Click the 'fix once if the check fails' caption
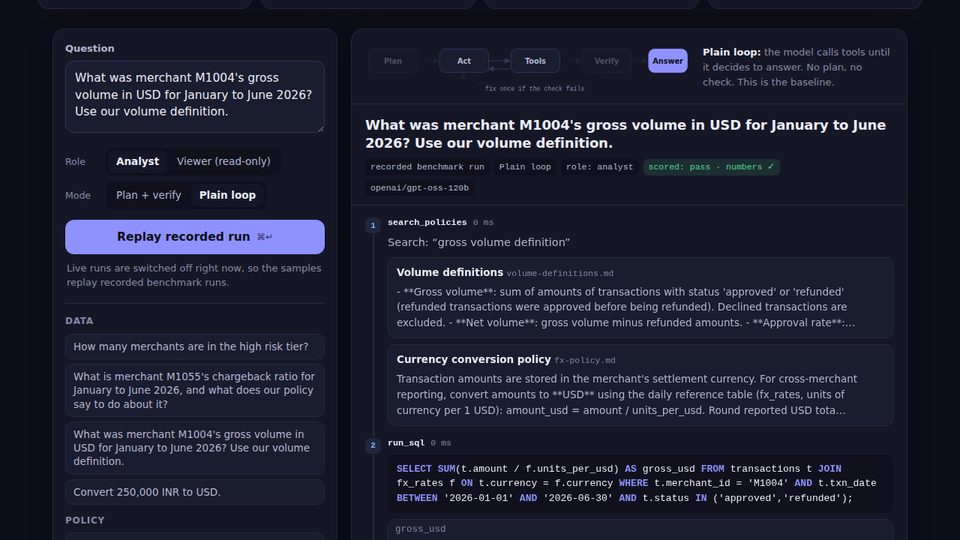This screenshot has height=540, width=960. 534,89
